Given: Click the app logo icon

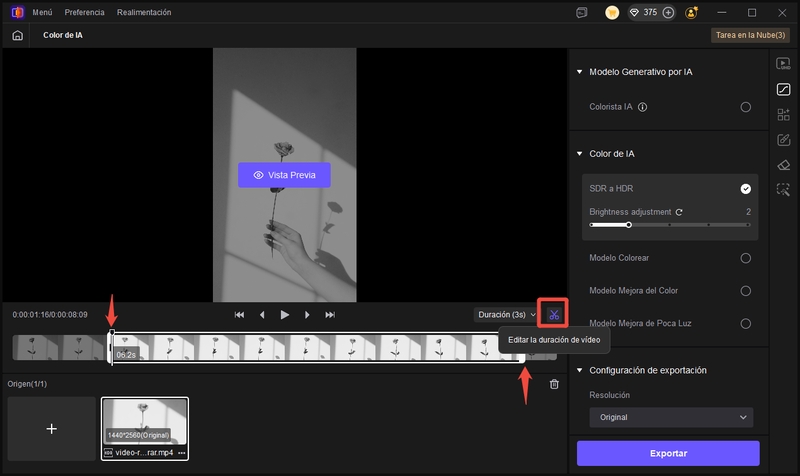Looking at the screenshot, I should pos(17,12).
